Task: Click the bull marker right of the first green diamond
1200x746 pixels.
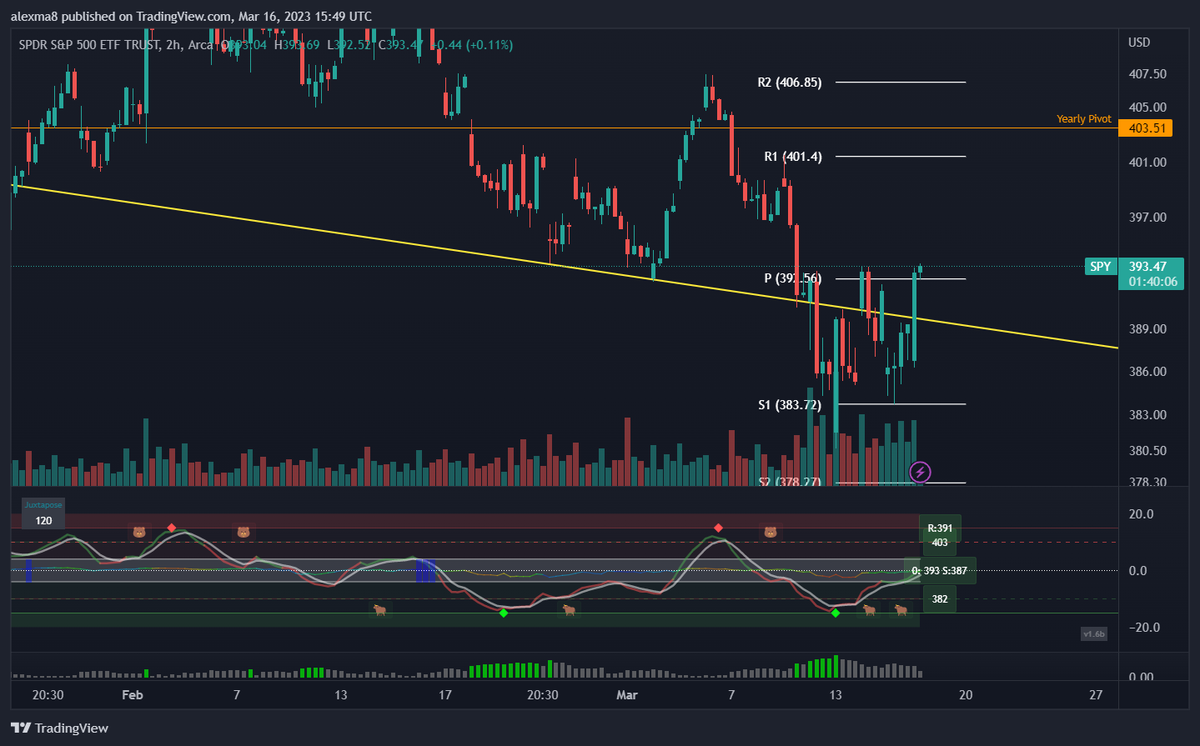Action: click(569, 609)
